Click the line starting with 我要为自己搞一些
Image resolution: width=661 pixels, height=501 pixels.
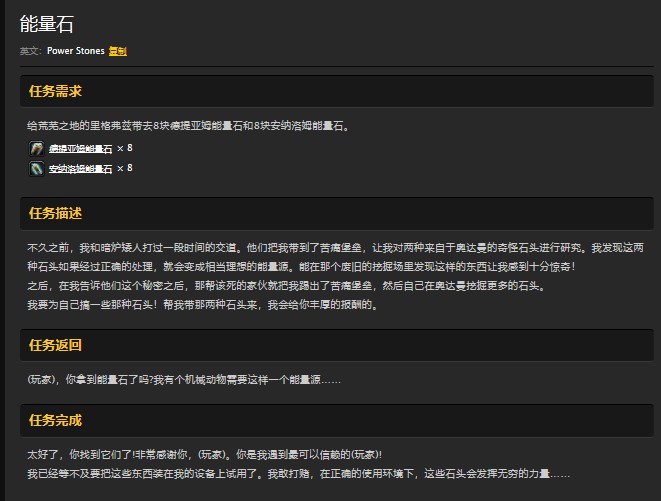click(200, 305)
